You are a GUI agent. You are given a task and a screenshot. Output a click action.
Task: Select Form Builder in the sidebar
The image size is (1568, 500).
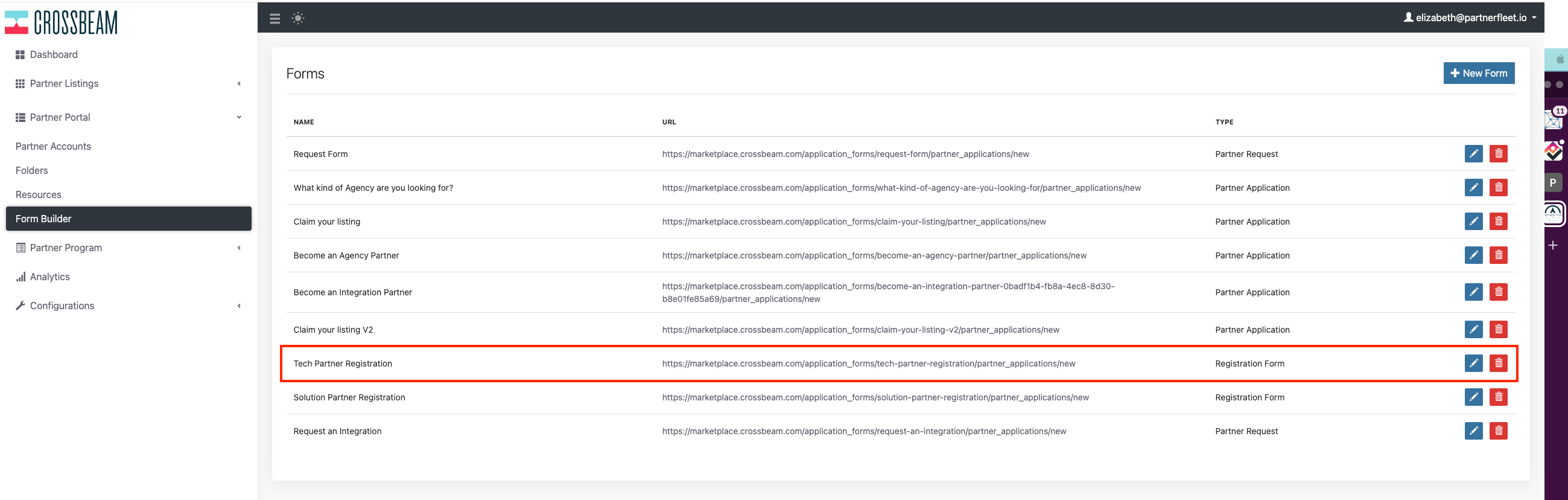point(129,219)
